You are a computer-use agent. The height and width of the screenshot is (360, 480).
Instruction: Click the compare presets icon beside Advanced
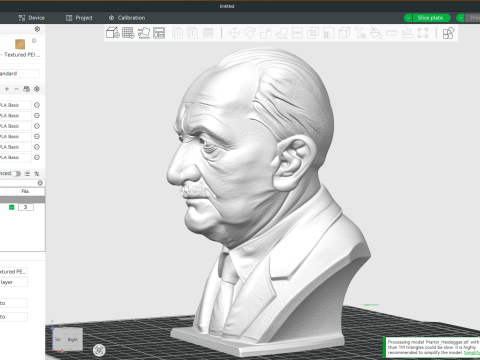click(x=37, y=174)
